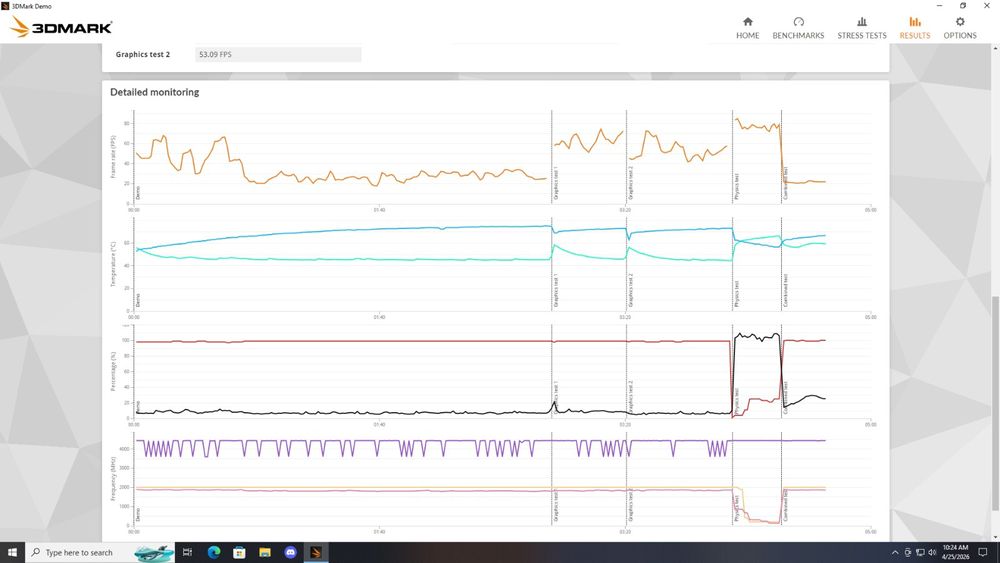Click the 3DMark logo in header
Viewport: 1000px width, 563px height.
pos(62,27)
